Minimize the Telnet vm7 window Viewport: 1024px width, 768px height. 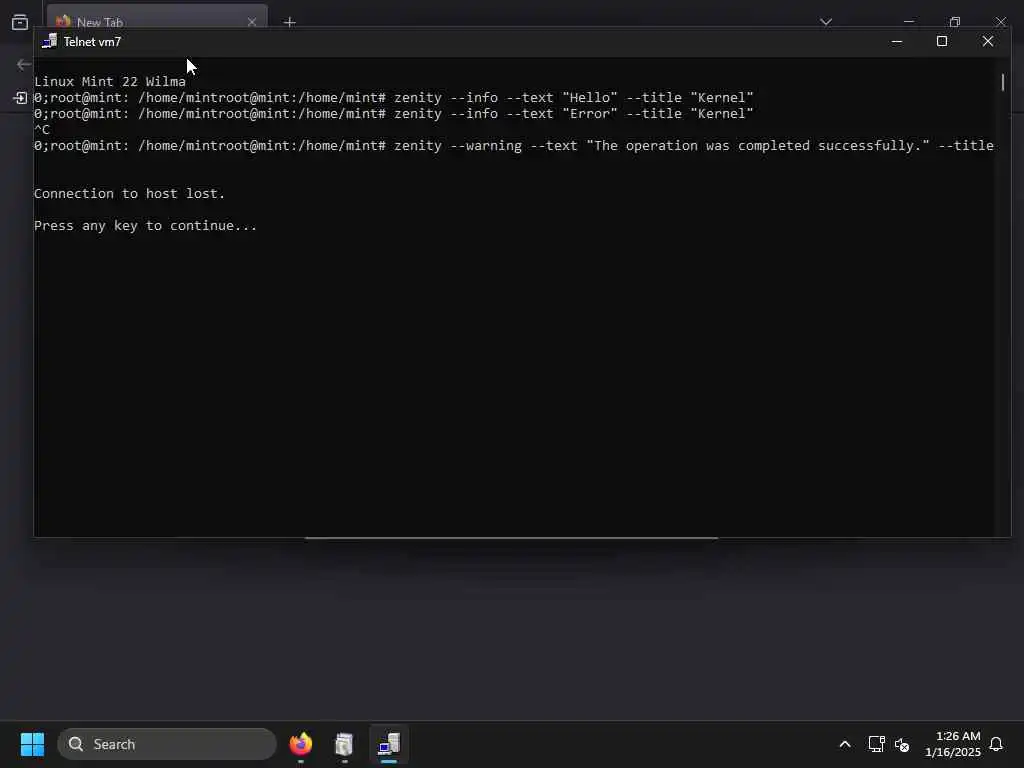[897, 41]
